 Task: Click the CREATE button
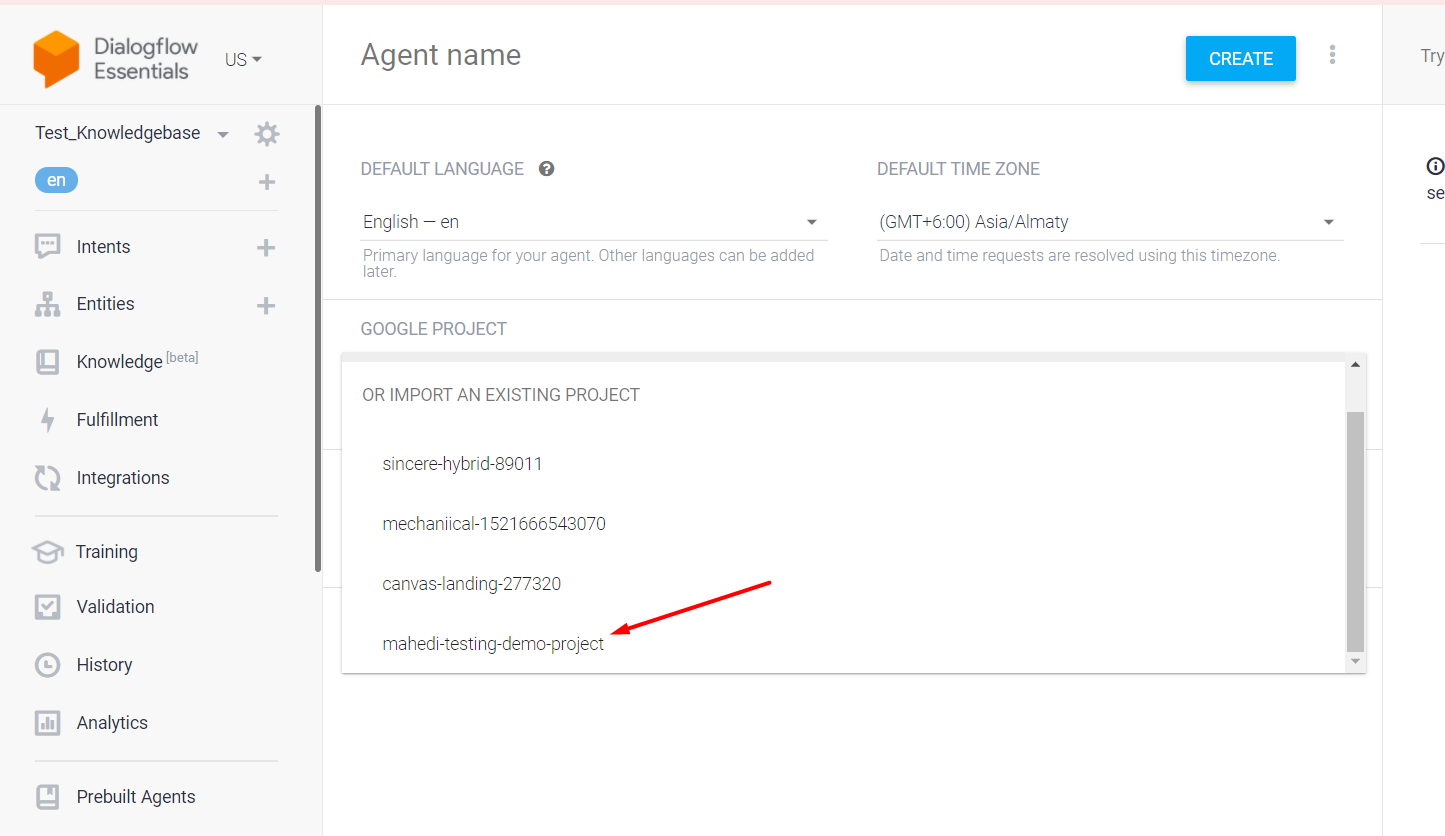[x=1240, y=58]
